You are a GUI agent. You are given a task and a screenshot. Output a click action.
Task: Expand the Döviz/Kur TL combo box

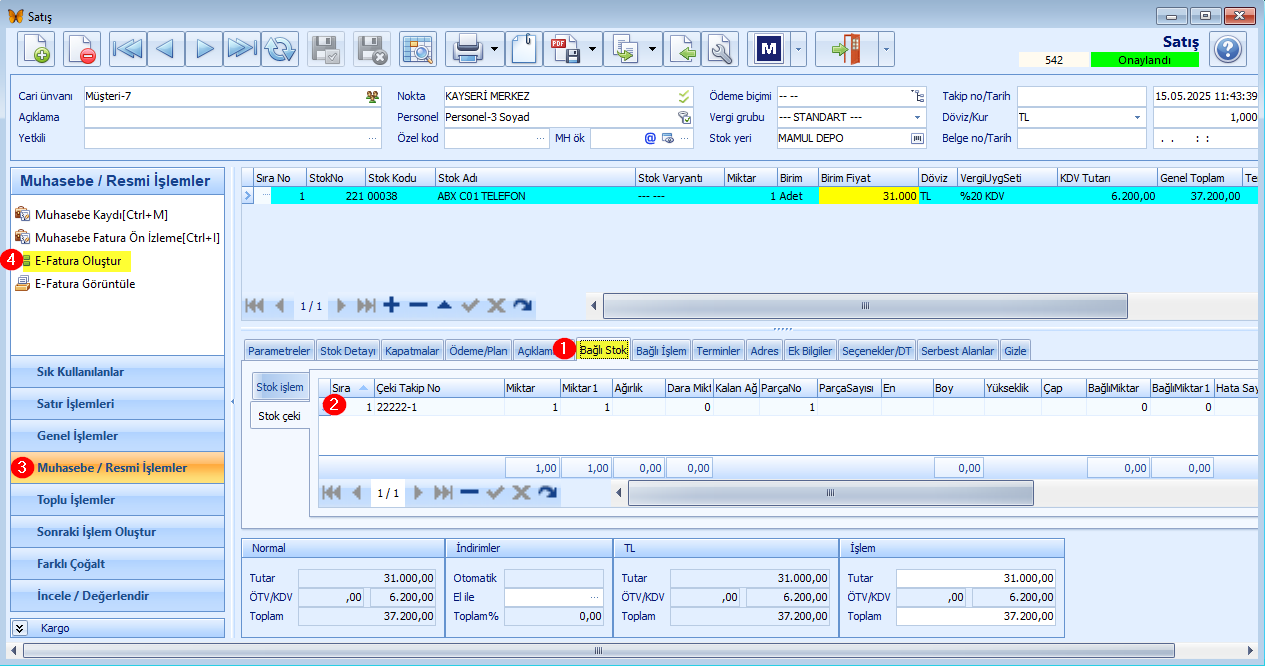(1138, 117)
